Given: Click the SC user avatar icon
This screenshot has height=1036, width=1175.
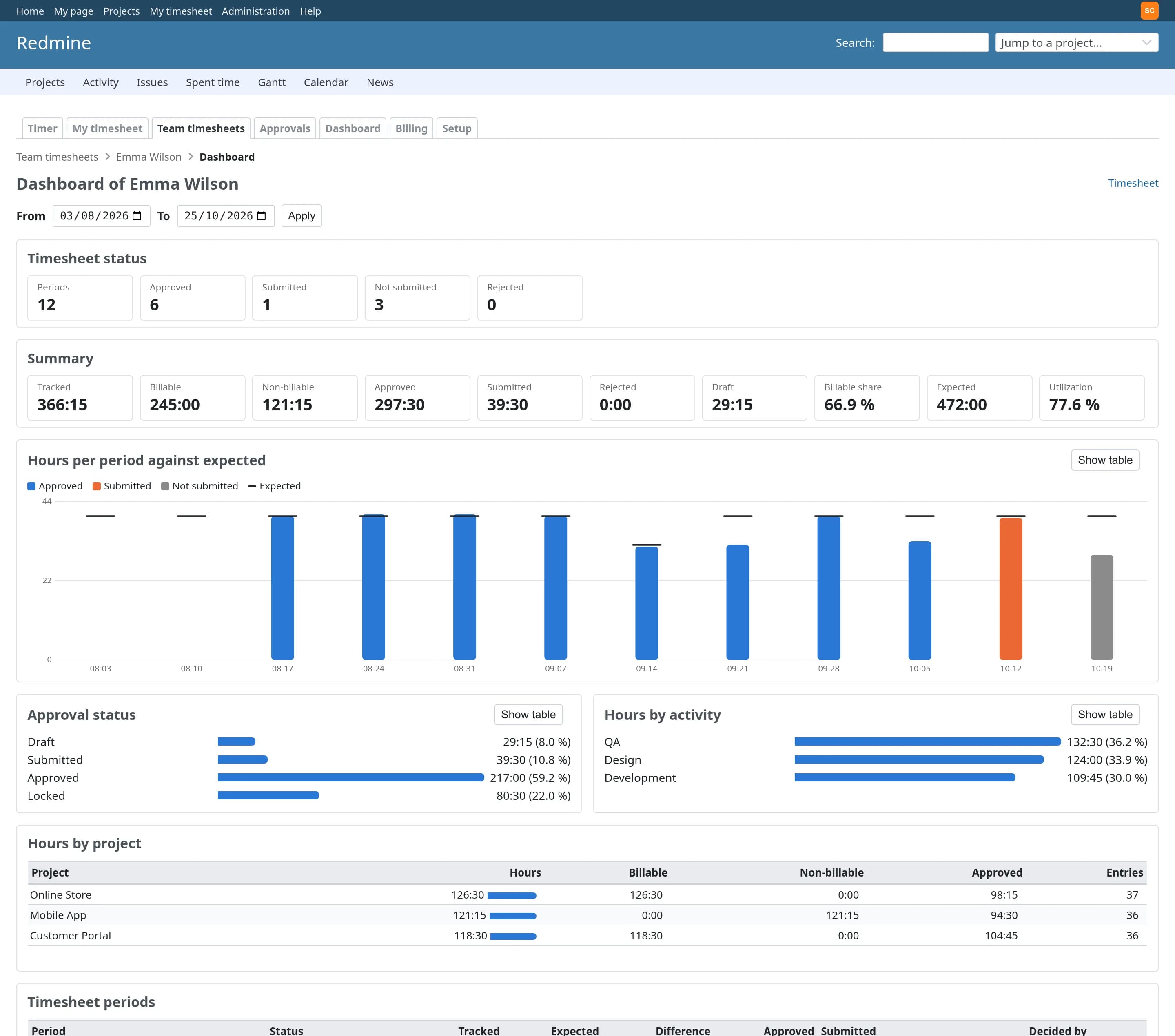Looking at the screenshot, I should (x=1149, y=10).
